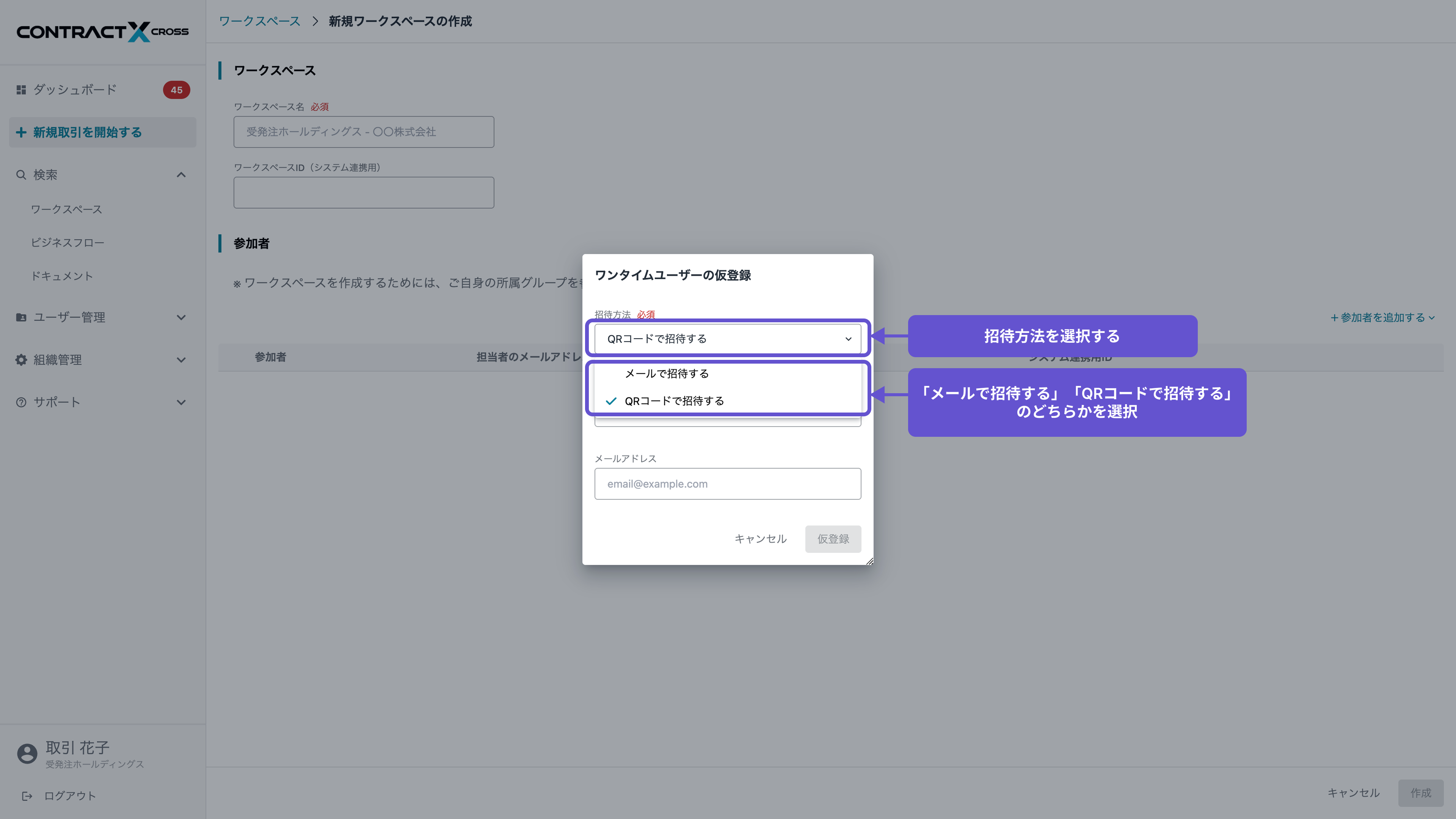
Task: Open the 招待方法 dropdown
Action: [728, 339]
